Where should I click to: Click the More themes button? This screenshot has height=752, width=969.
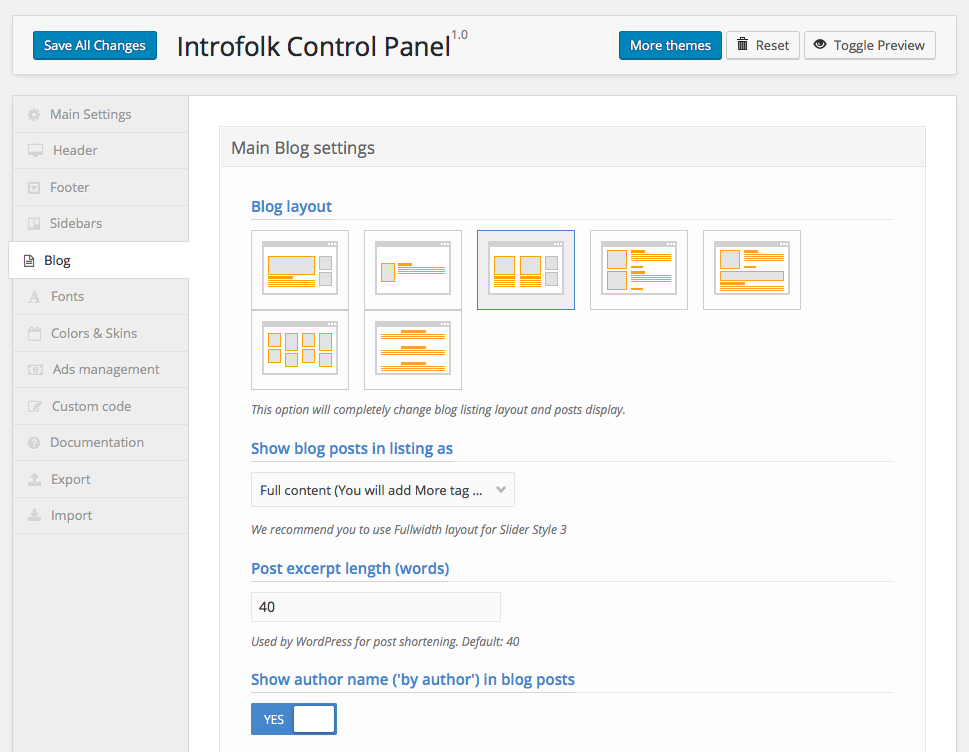(670, 45)
